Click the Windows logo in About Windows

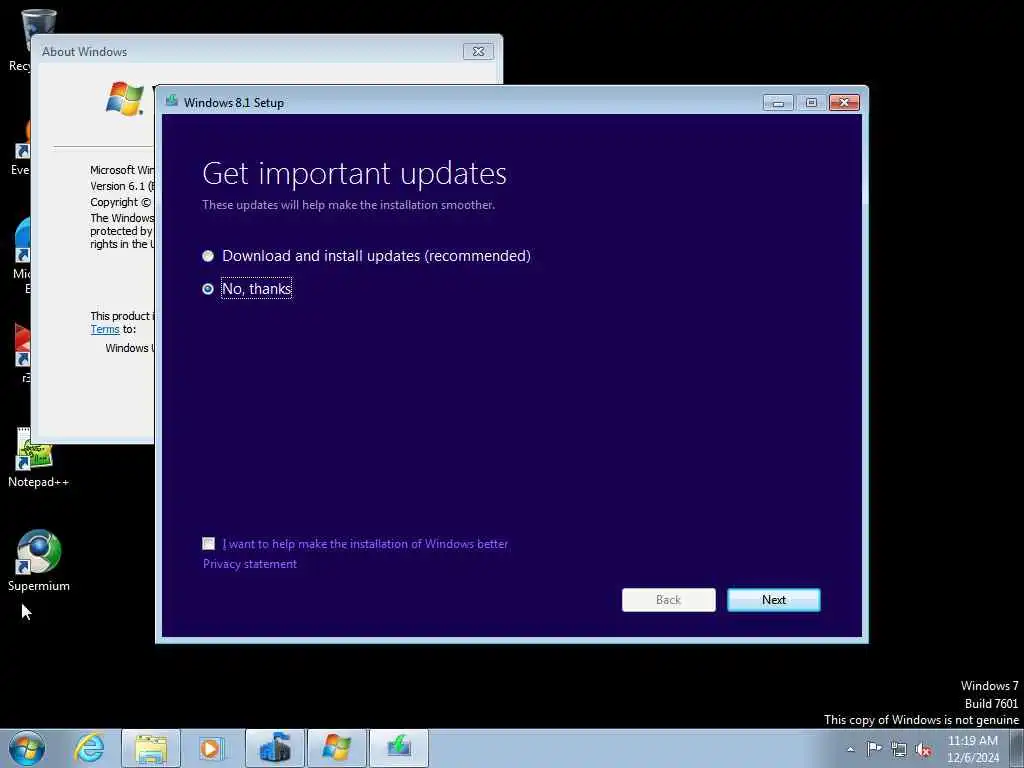tap(125, 99)
